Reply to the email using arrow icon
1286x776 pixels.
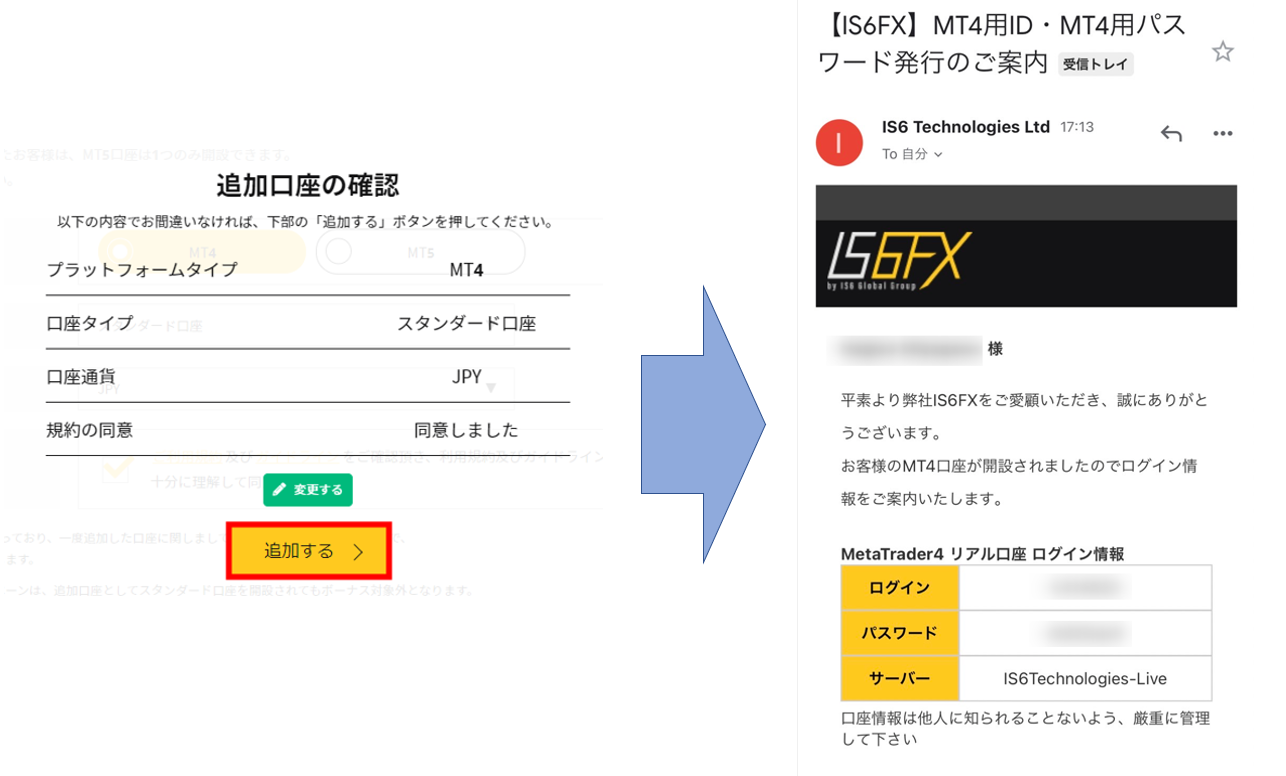(1171, 134)
